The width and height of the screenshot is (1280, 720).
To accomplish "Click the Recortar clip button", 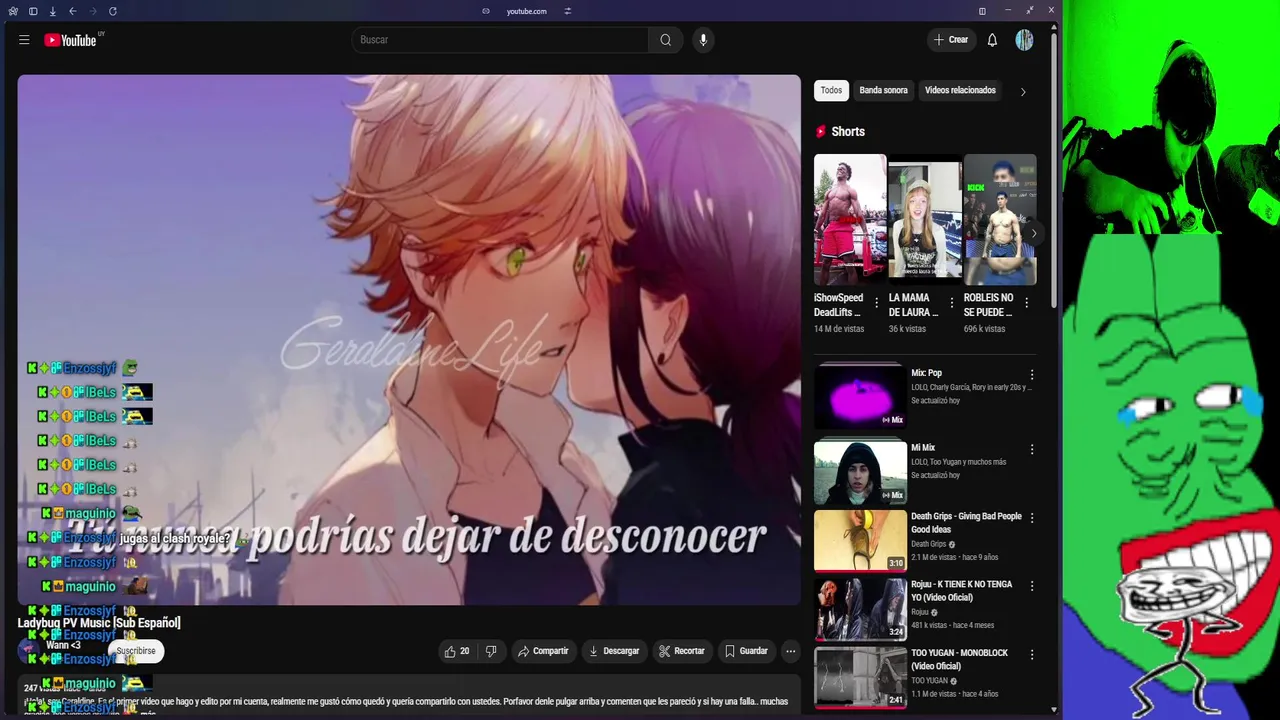I will pyautogui.click(x=681, y=651).
